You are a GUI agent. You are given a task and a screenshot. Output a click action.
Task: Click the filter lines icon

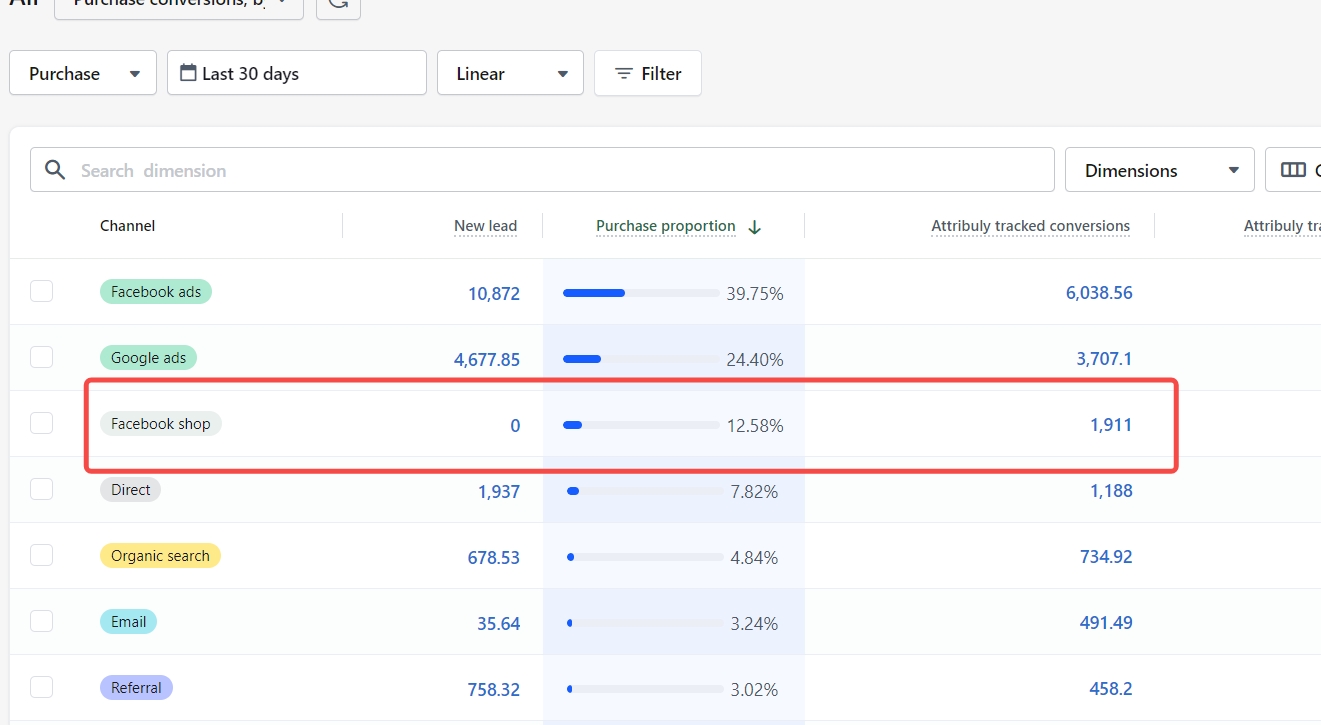tap(624, 74)
